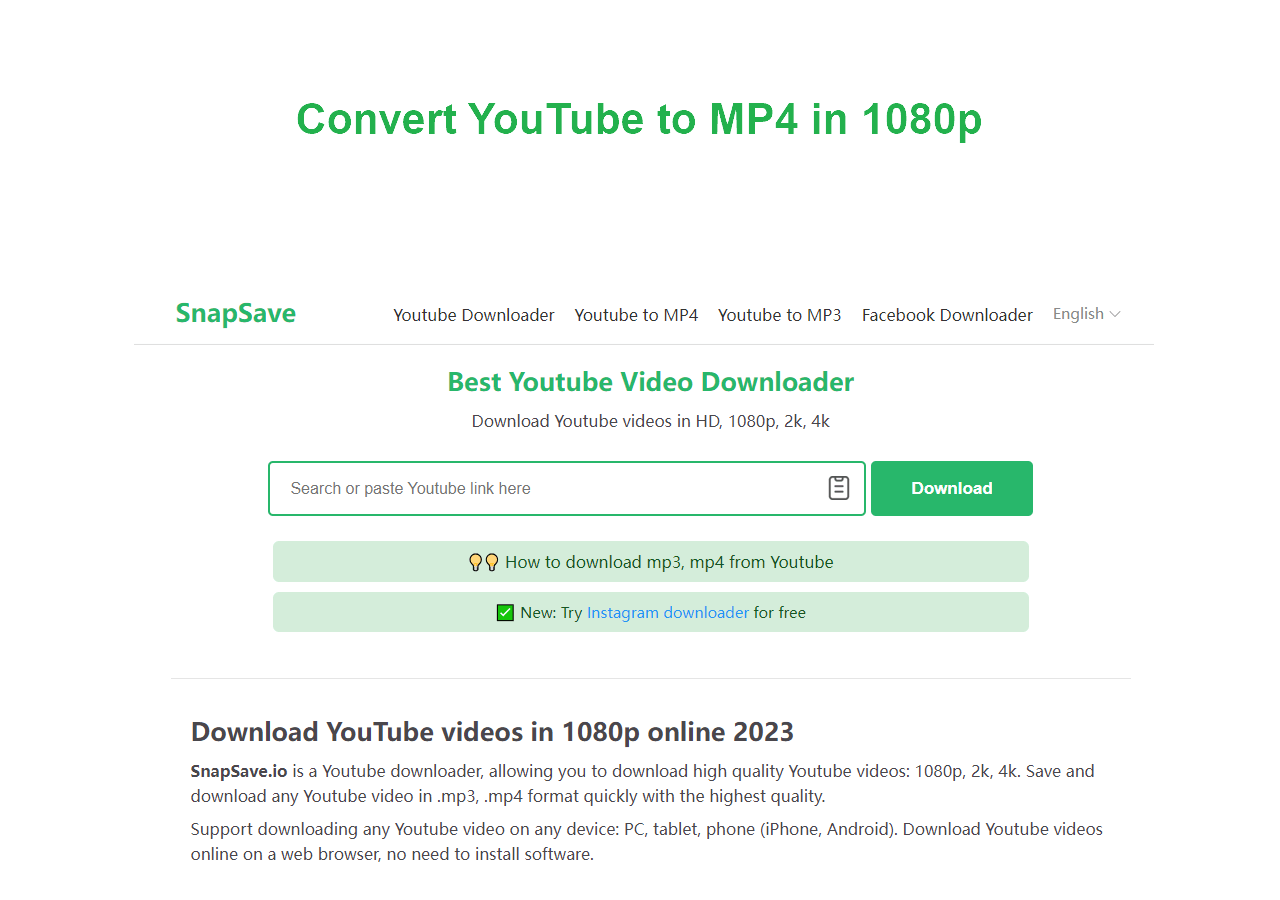The width and height of the screenshot is (1280, 900).
Task: Click the green checkmark icon beside "New"
Action: 505,612
